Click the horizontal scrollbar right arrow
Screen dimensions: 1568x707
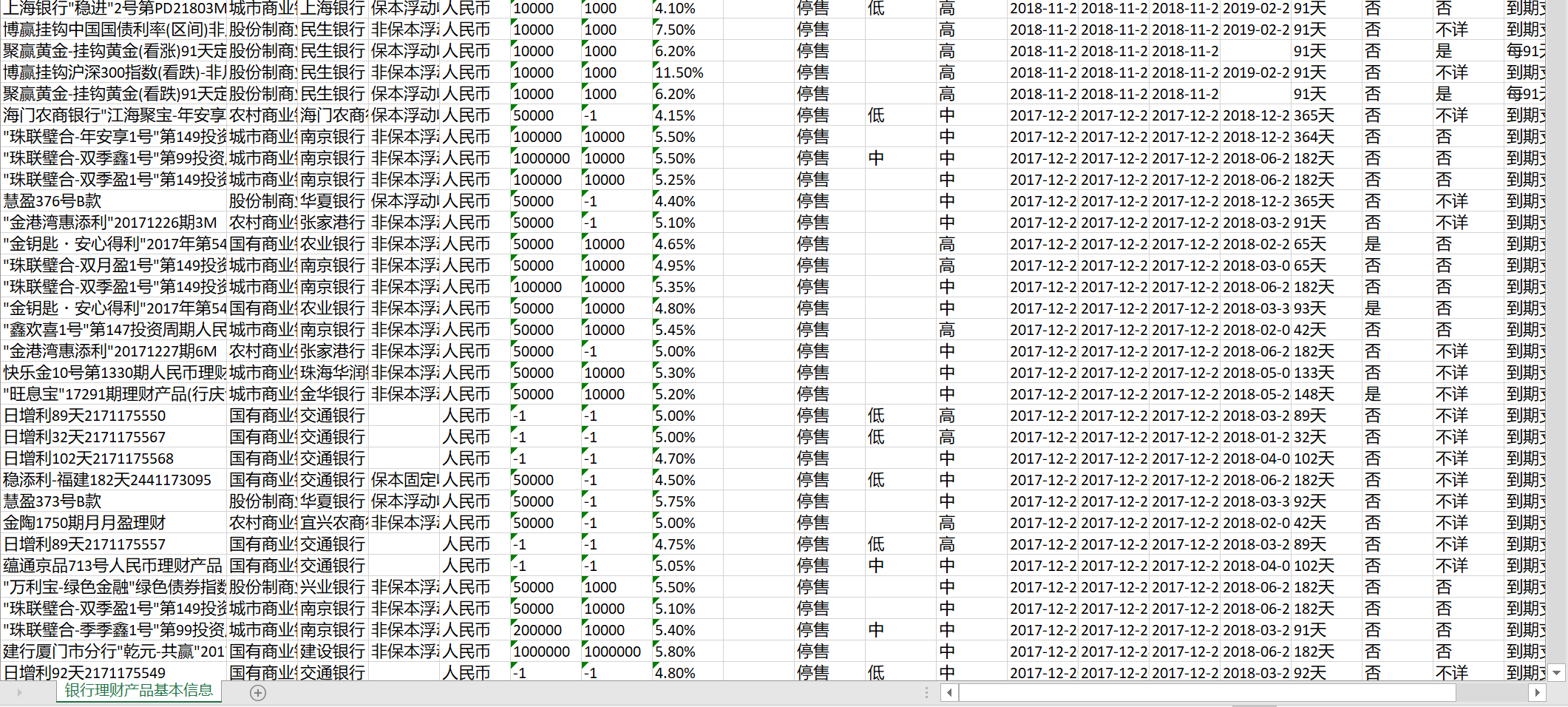click(1537, 693)
